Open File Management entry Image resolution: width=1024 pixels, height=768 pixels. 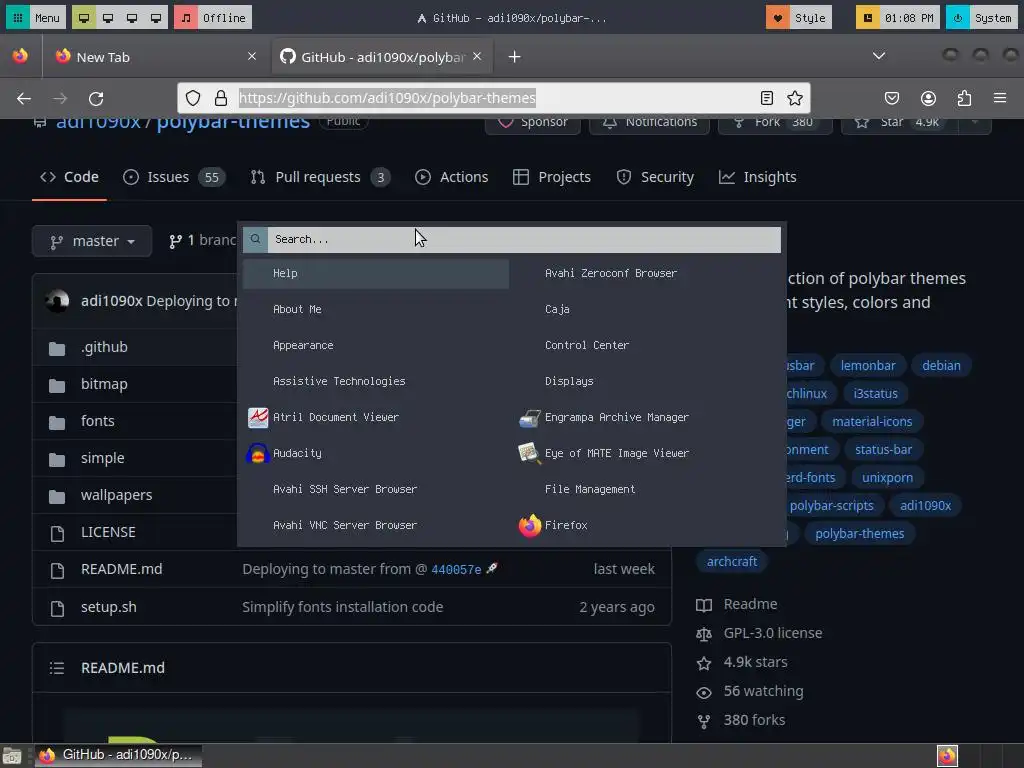[648, 489]
